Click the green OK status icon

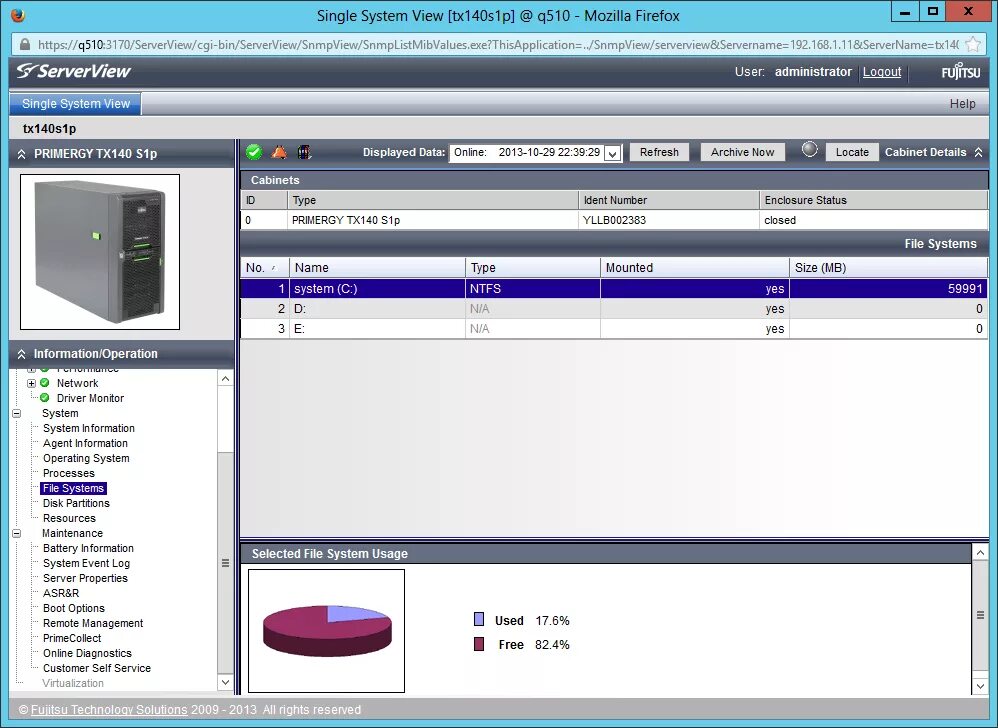(x=254, y=152)
